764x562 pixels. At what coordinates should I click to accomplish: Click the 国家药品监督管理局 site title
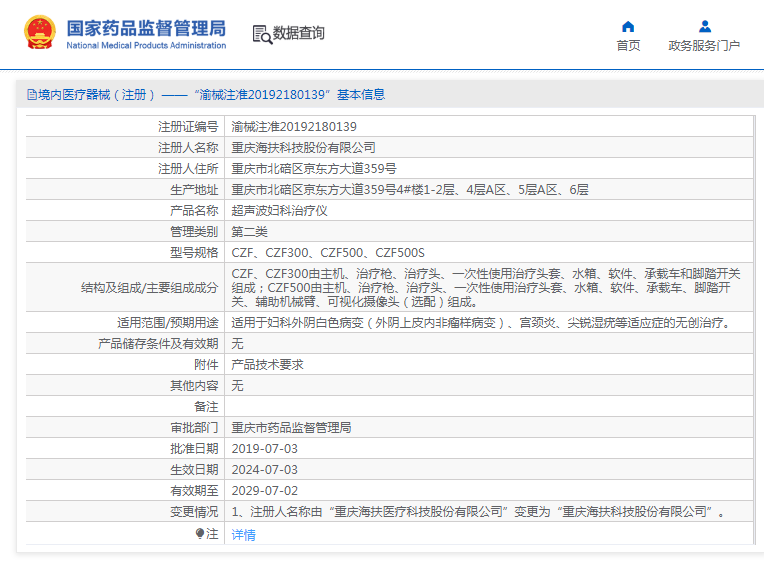pos(146,28)
